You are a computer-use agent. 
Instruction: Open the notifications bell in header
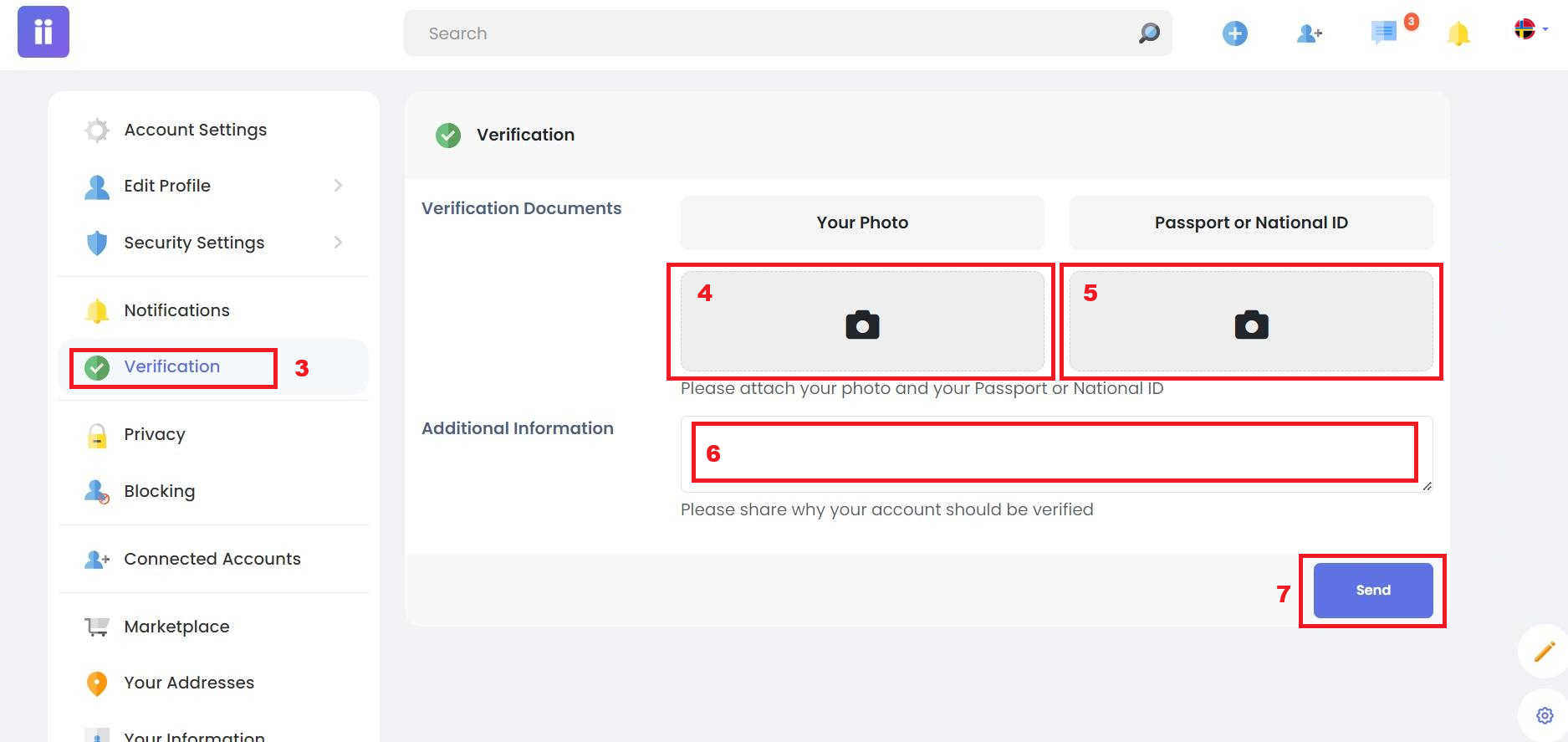tap(1458, 33)
